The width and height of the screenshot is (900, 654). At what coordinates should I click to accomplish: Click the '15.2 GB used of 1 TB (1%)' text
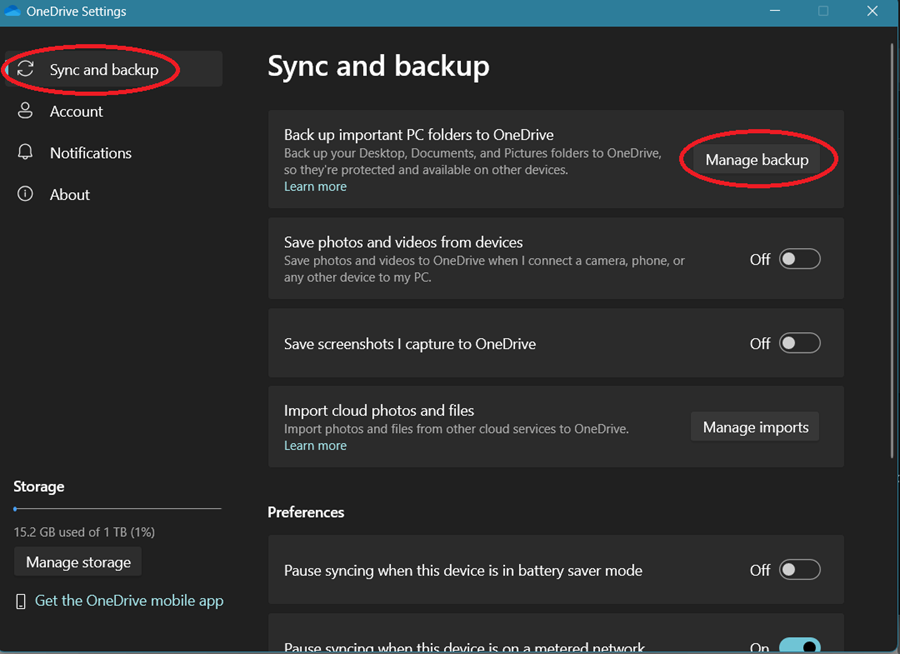coord(84,532)
